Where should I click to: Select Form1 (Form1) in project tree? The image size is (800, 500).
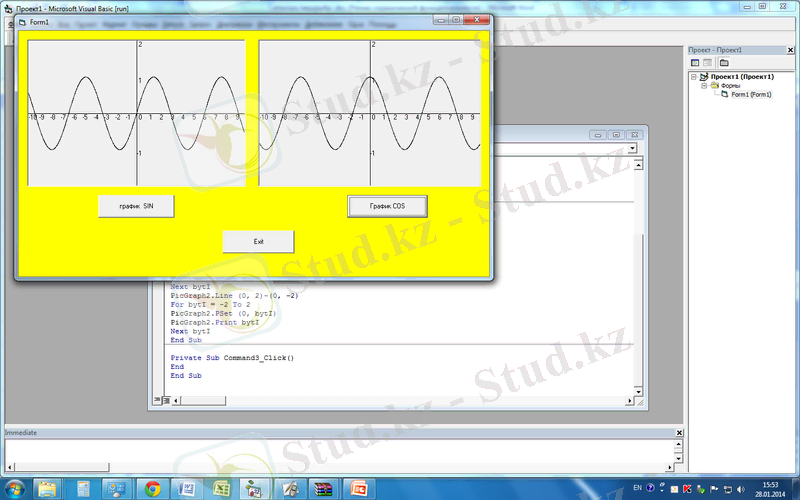click(x=750, y=95)
